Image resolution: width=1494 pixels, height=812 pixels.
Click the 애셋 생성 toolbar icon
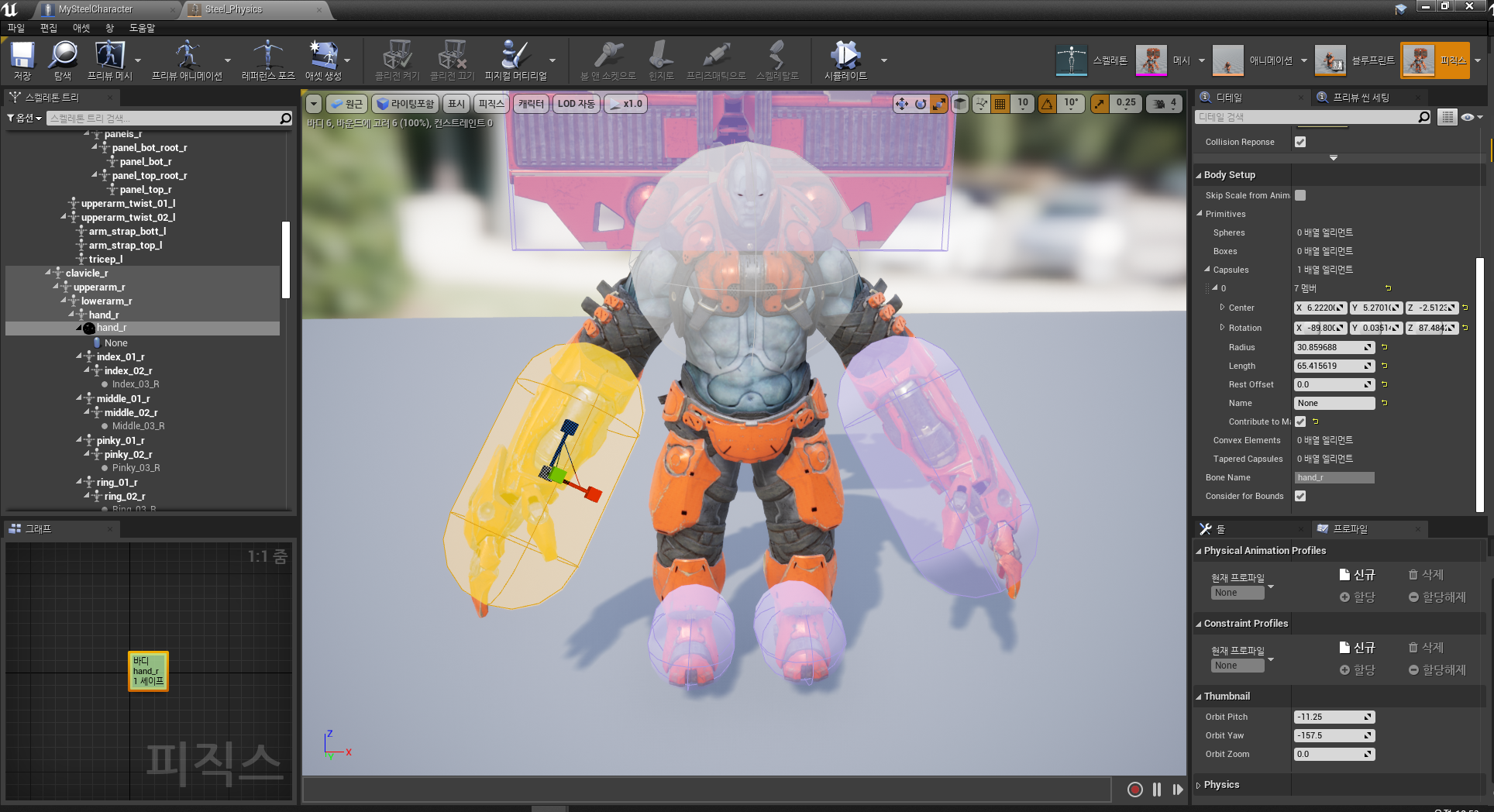(323, 60)
